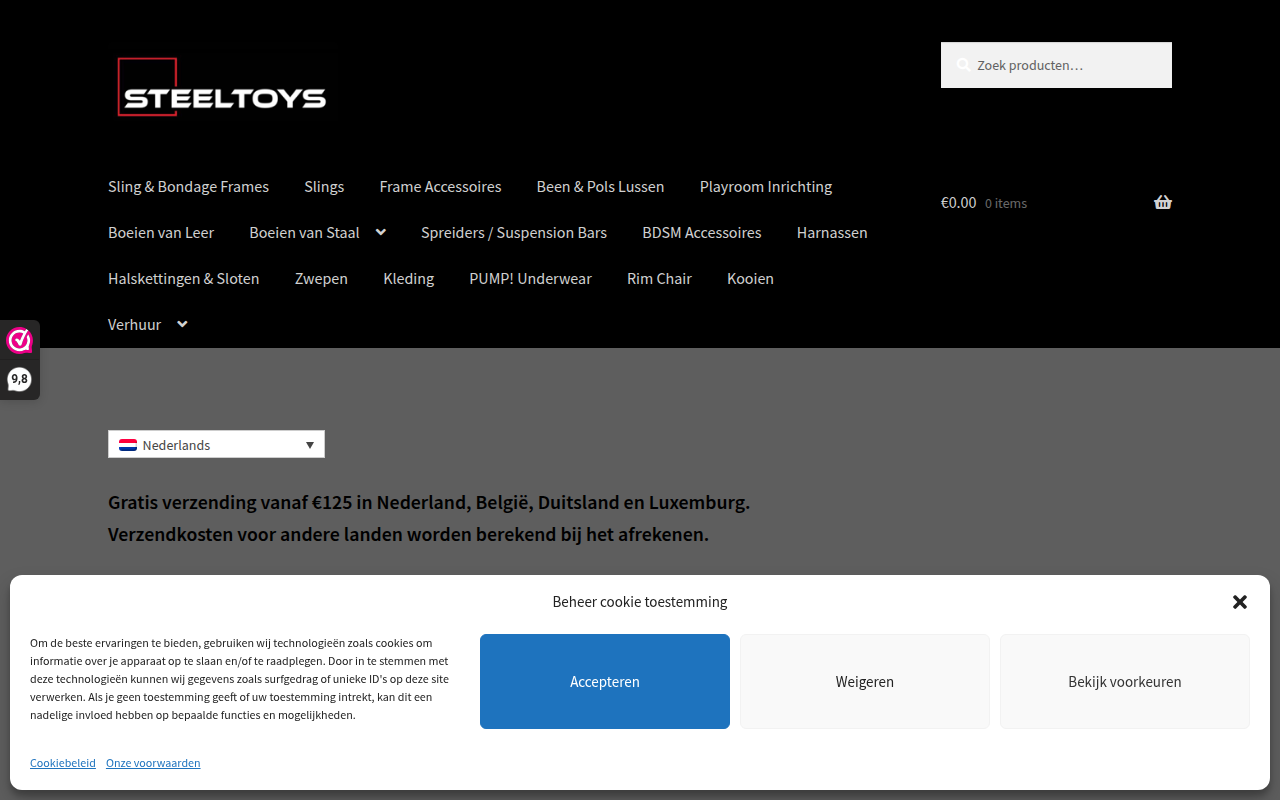Expand the Boeien van Staal submenu arrow

[x=381, y=232]
